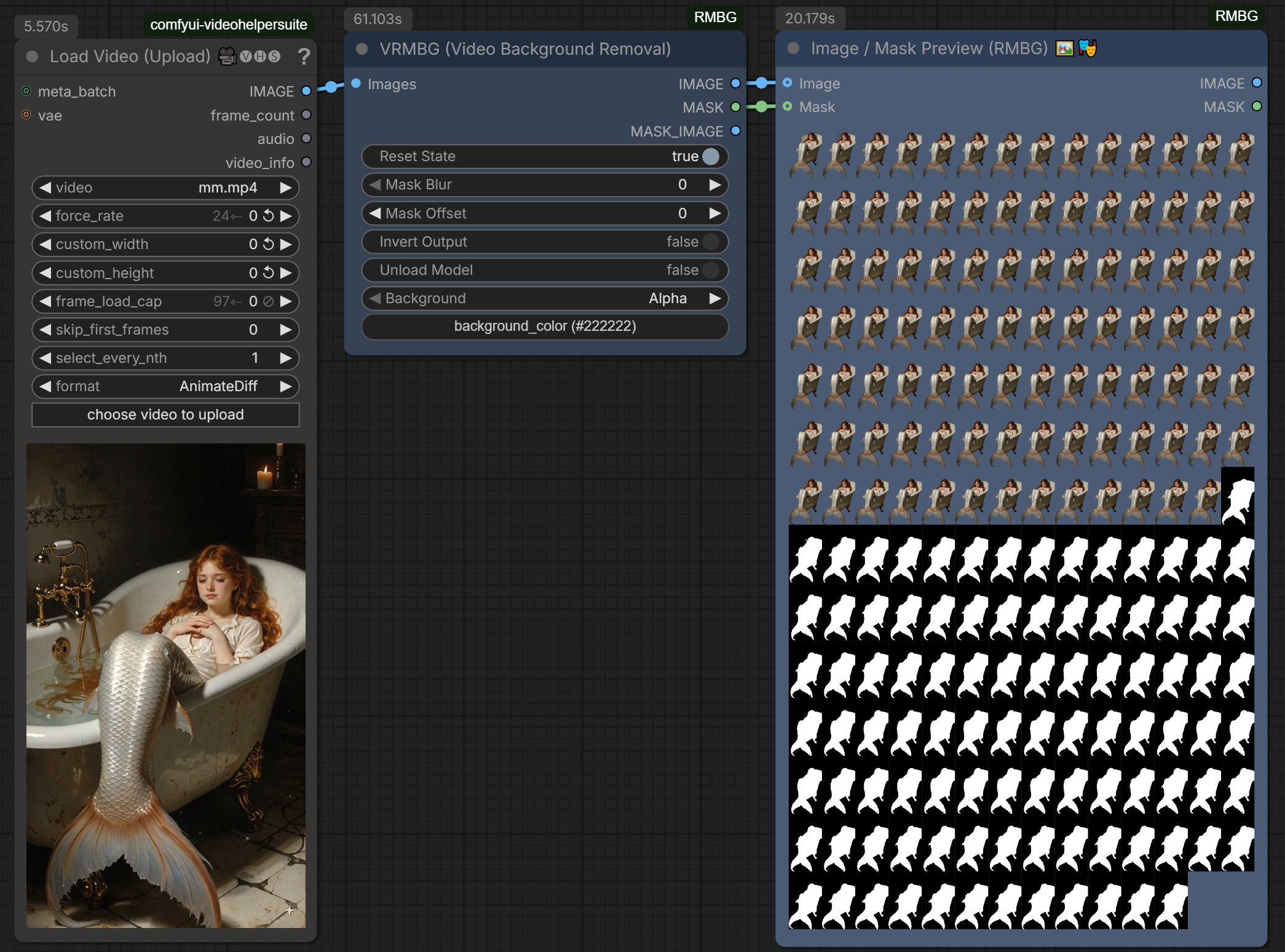Increase custom_height with its right arrow
Image resolution: width=1285 pixels, height=952 pixels.
click(x=285, y=273)
